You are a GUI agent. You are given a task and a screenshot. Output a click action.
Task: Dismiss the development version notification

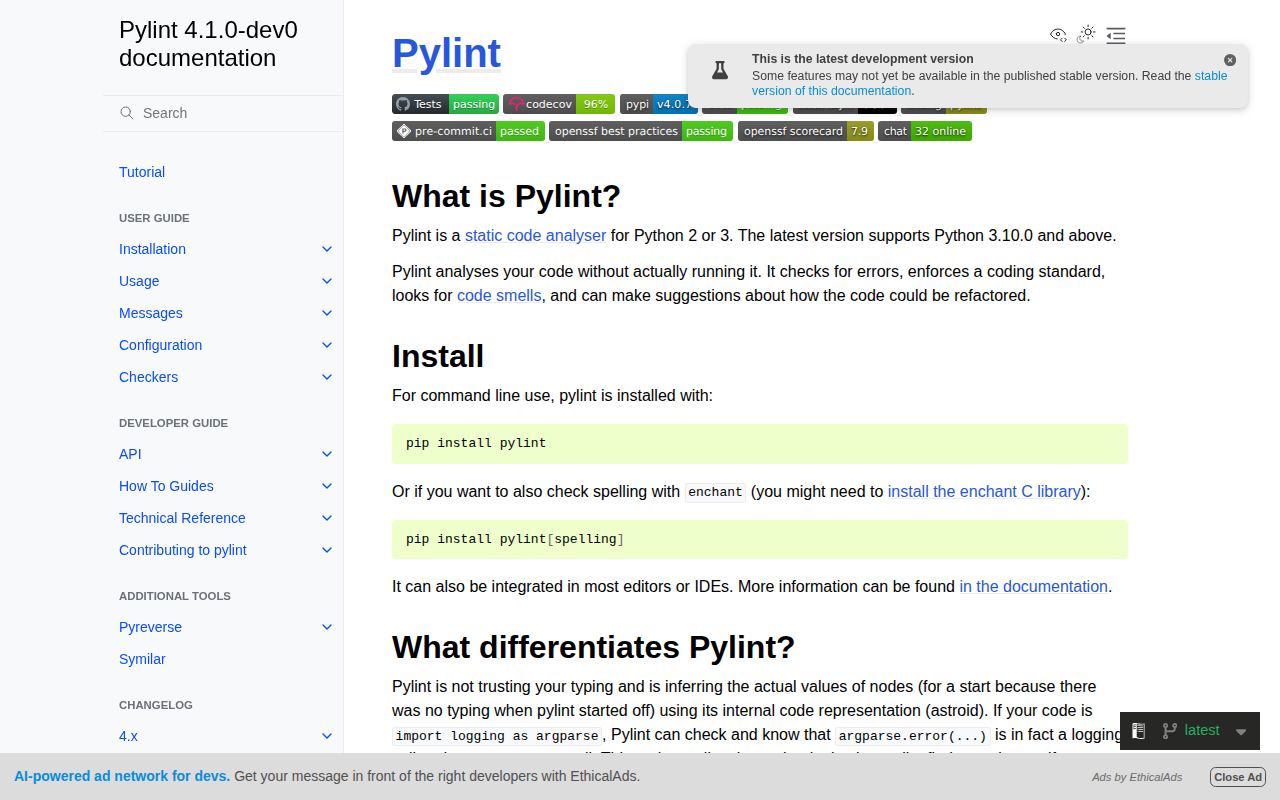click(x=1230, y=60)
